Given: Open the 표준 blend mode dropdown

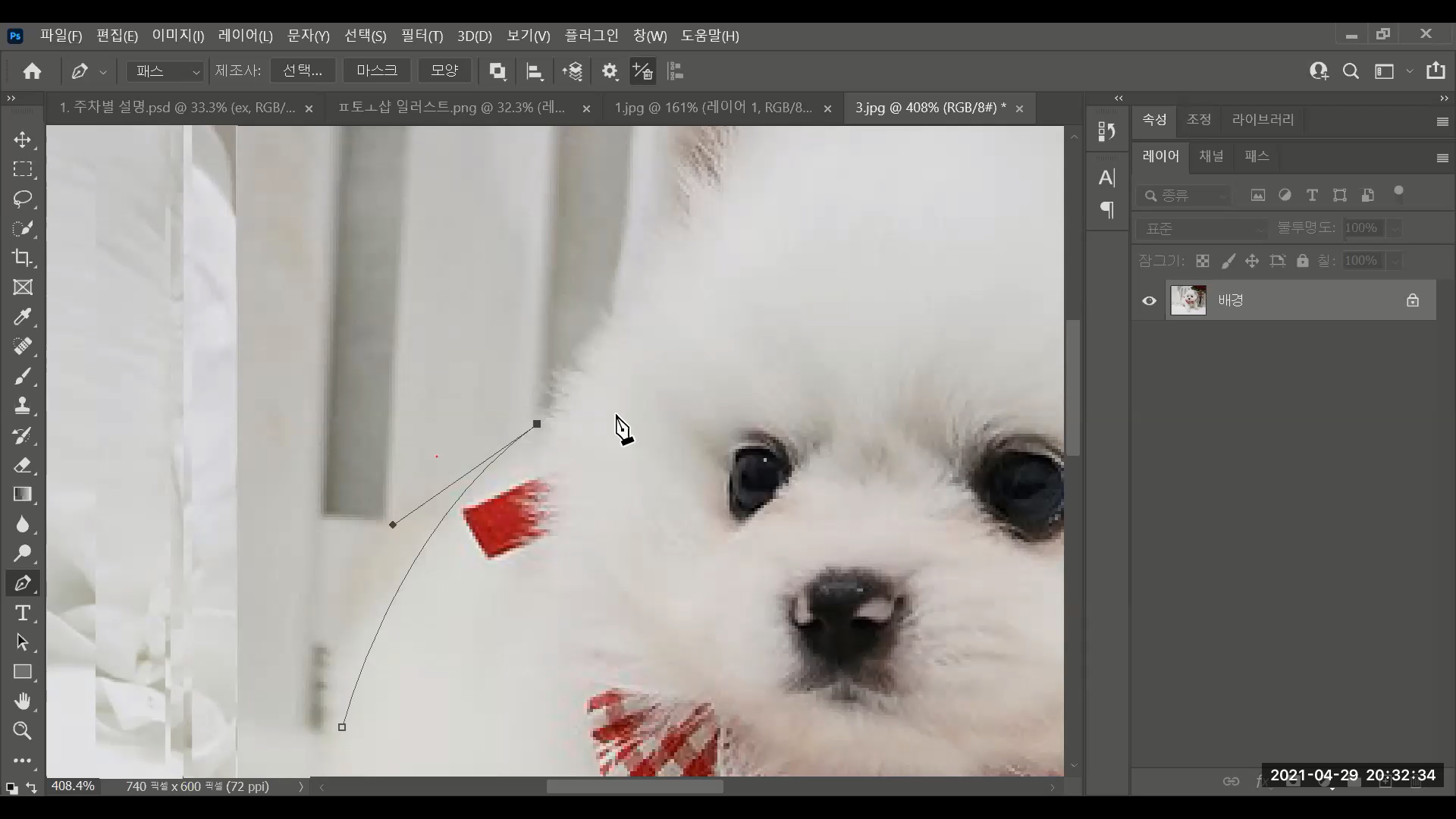Looking at the screenshot, I should click(1202, 228).
